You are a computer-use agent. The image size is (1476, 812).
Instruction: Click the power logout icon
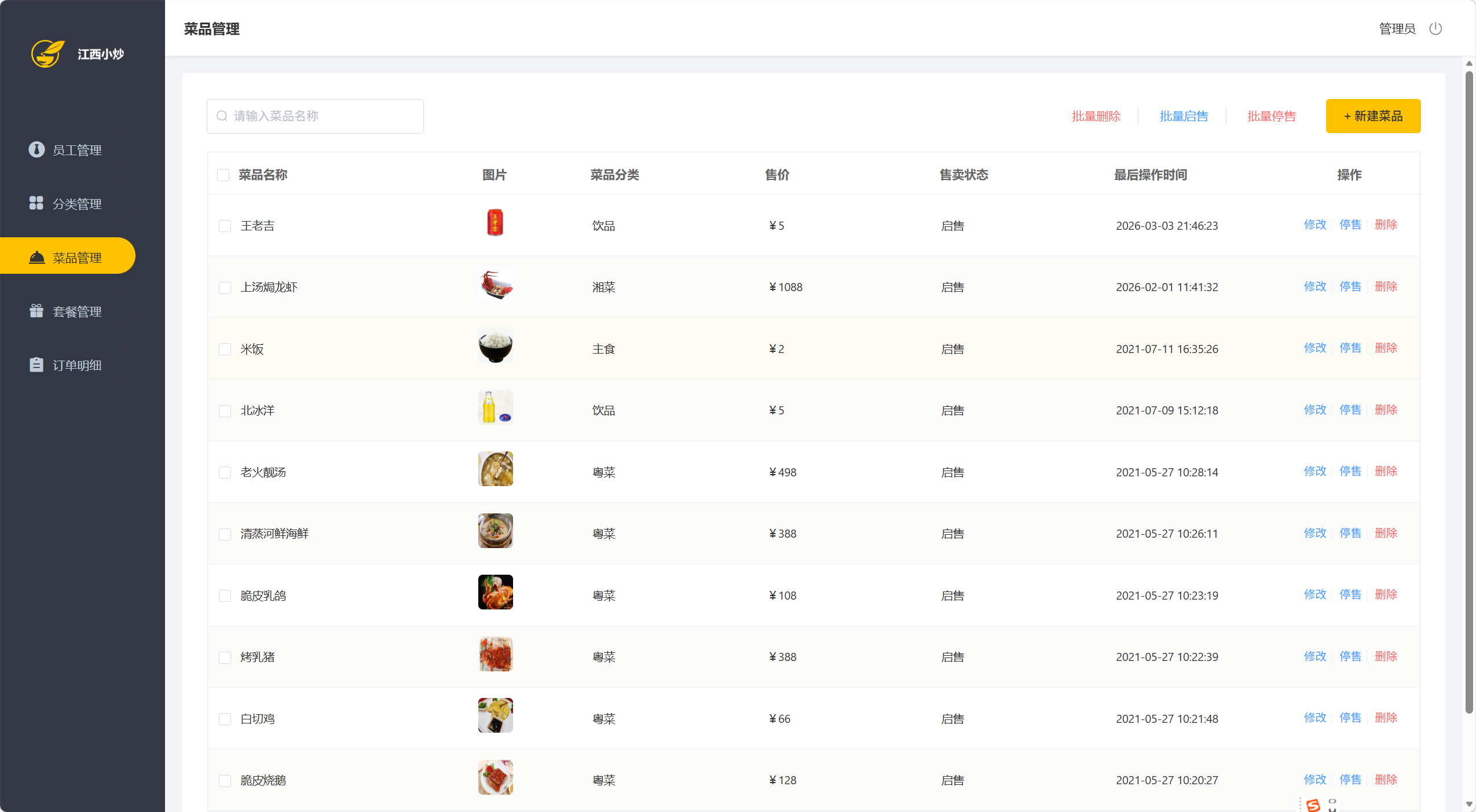pos(1435,28)
